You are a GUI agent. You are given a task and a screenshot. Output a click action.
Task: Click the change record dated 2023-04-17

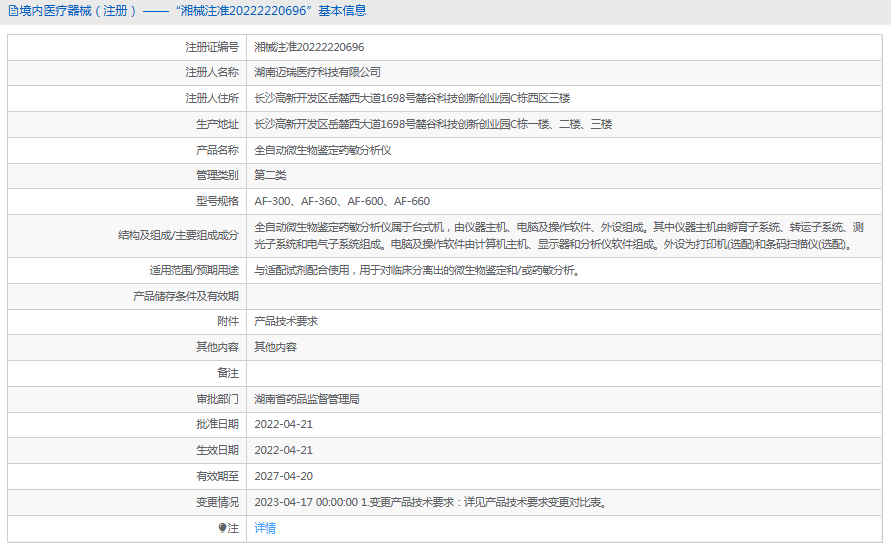(431, 502)
